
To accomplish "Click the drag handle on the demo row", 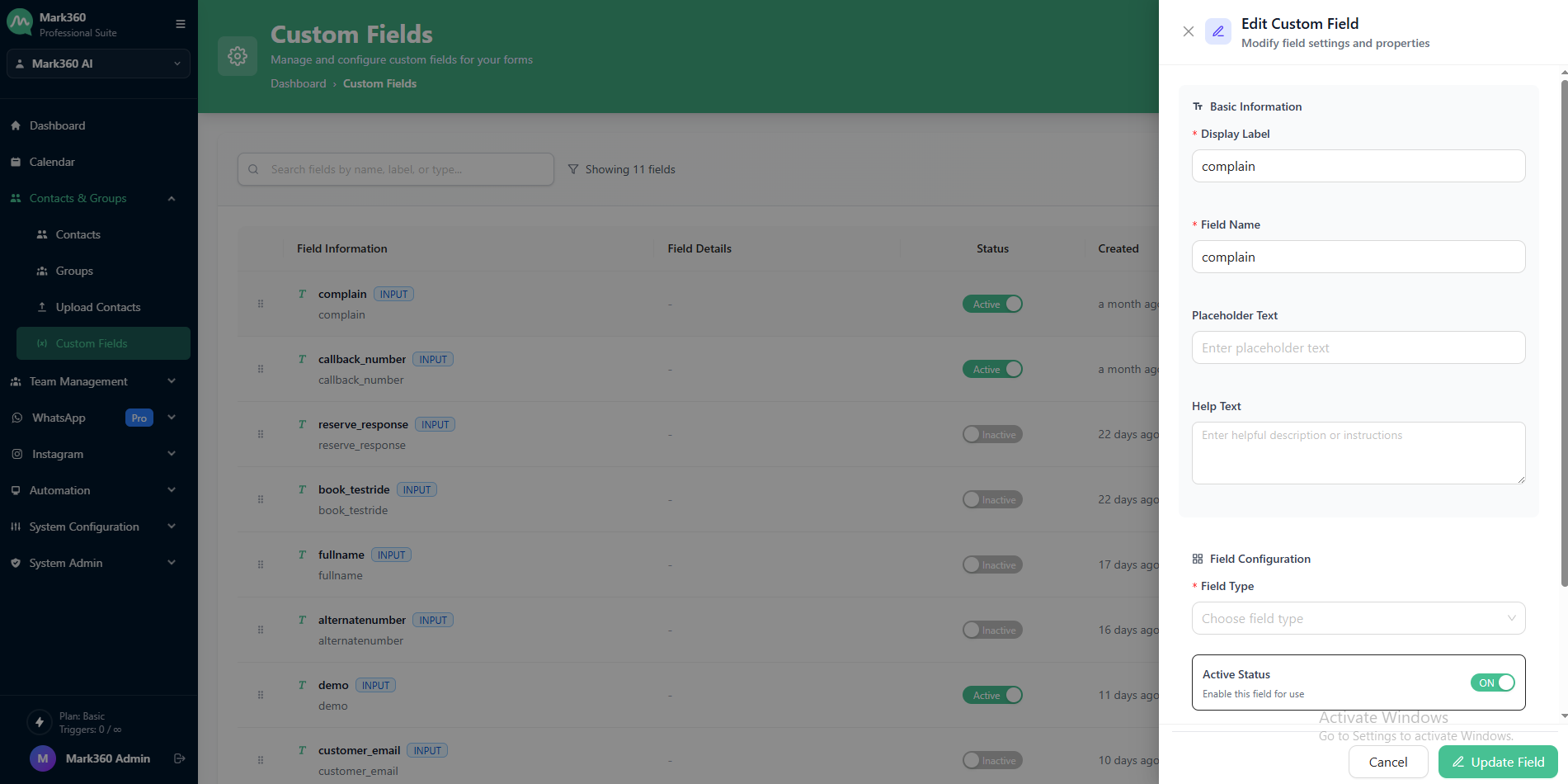I will (261, 695).
